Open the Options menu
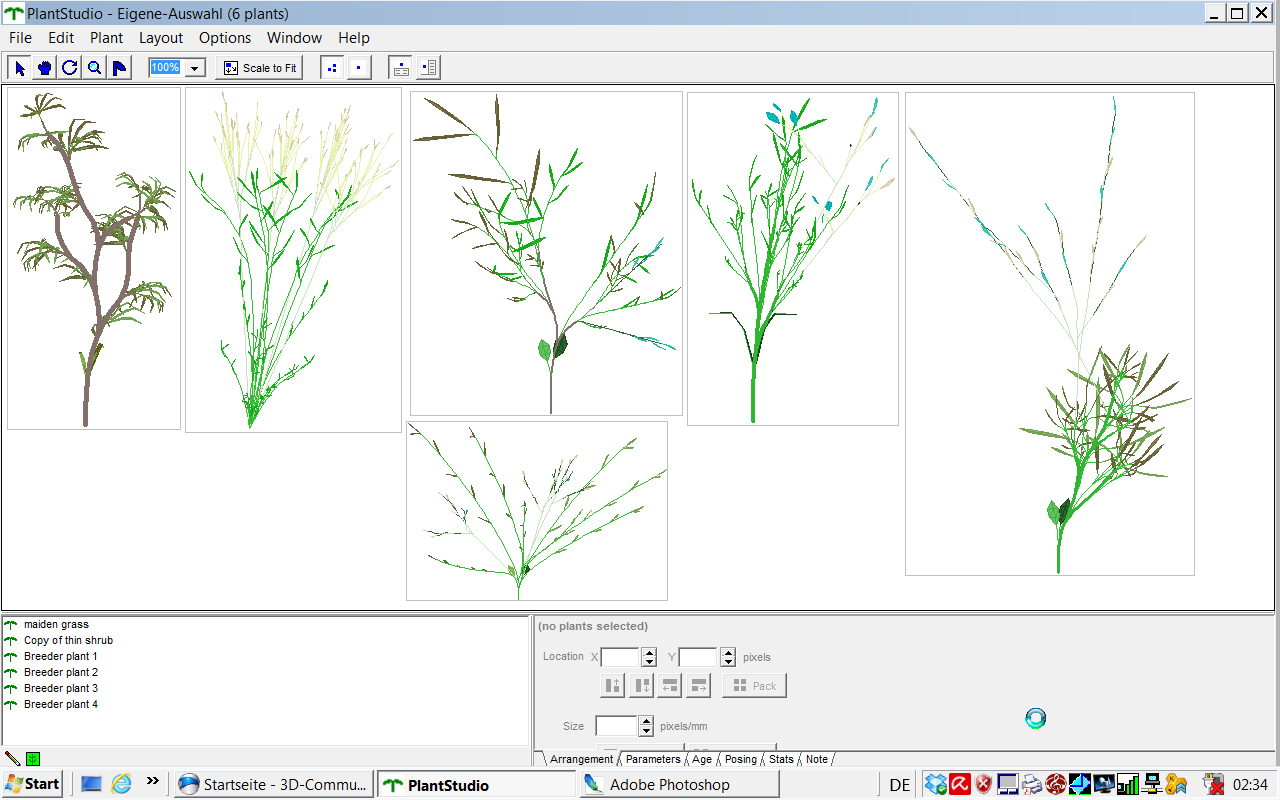The image size is (1280, 800). tap(225, 38)
